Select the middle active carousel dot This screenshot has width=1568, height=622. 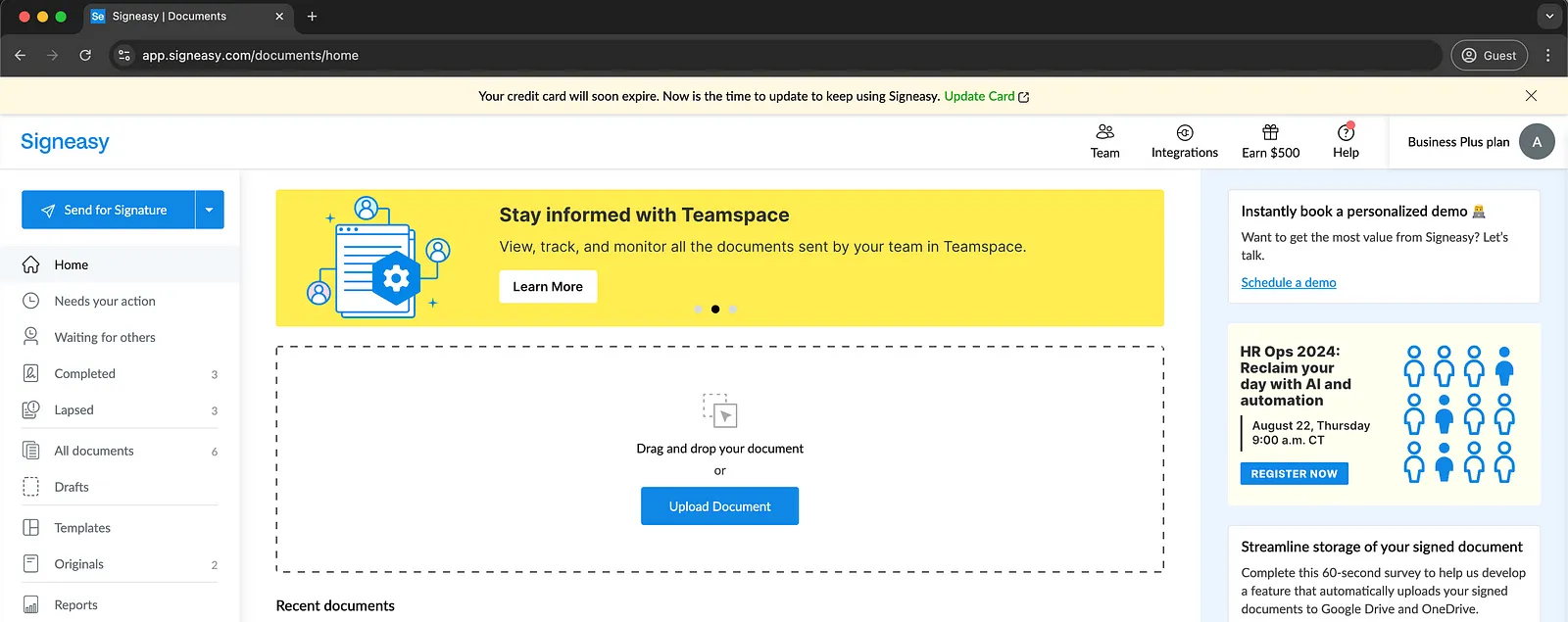pyautogui.click(x=715, y=309)
